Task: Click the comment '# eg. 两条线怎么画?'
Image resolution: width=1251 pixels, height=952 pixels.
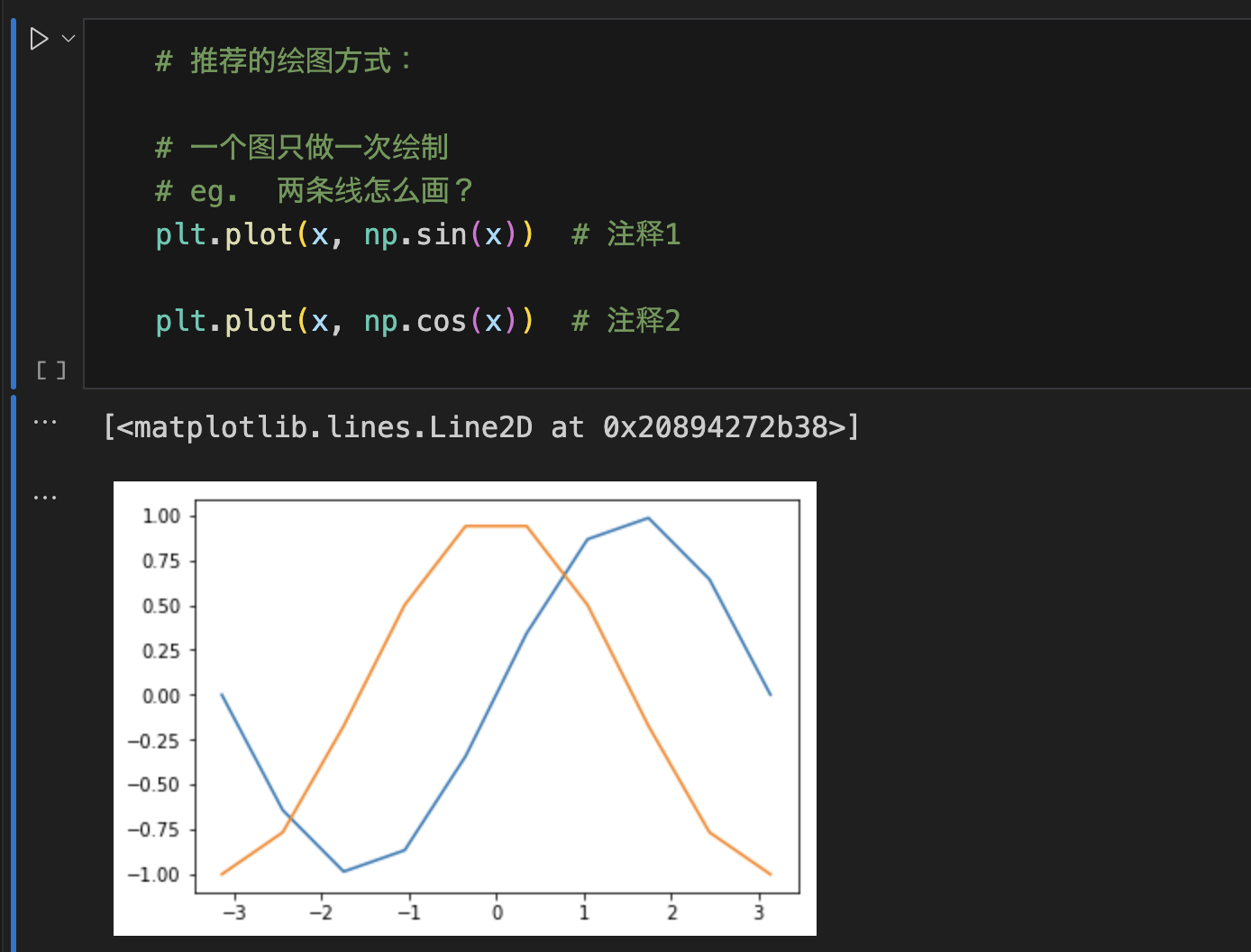Action: pos(314,190)
